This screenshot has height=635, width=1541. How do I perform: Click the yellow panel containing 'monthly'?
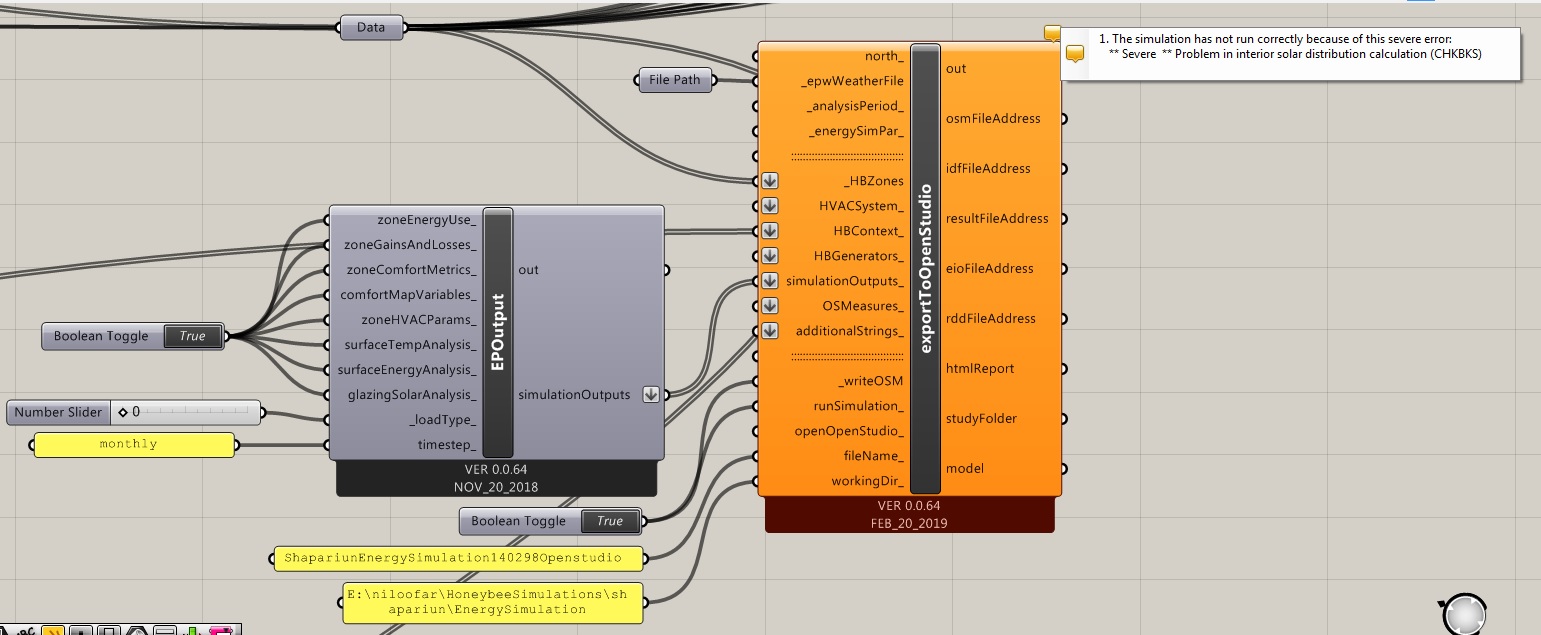(x=134, y=445)
